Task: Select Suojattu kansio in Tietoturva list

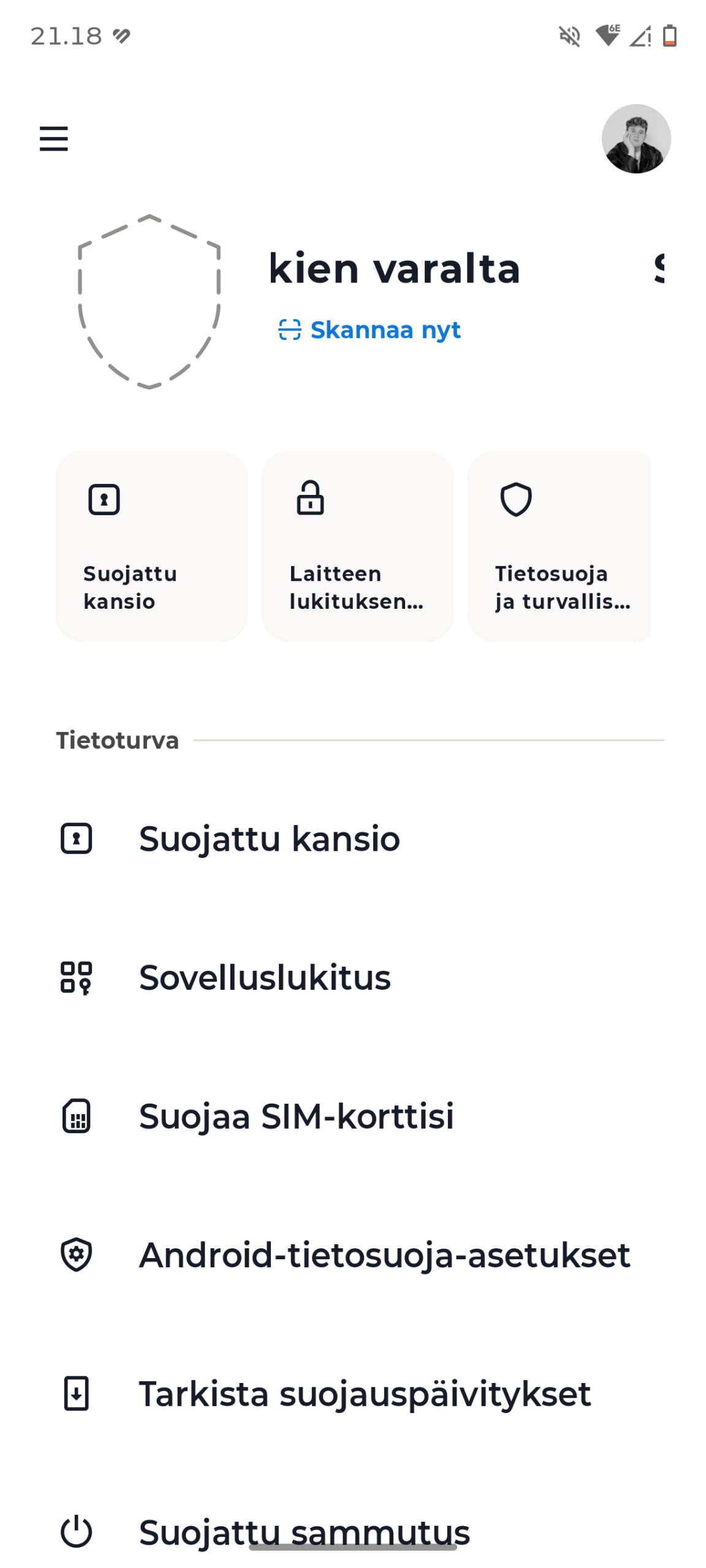Action: point(270,839)
